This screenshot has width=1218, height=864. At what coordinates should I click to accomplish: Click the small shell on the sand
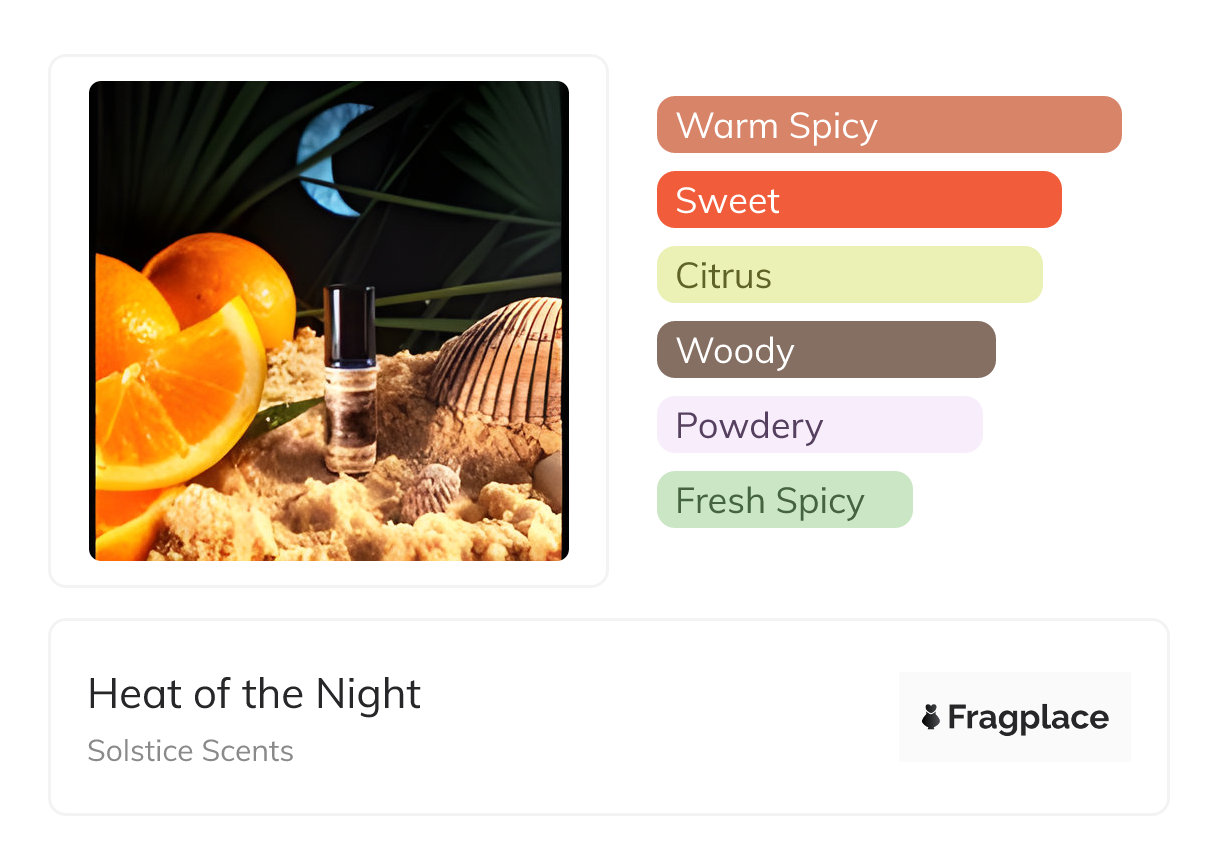430,490
